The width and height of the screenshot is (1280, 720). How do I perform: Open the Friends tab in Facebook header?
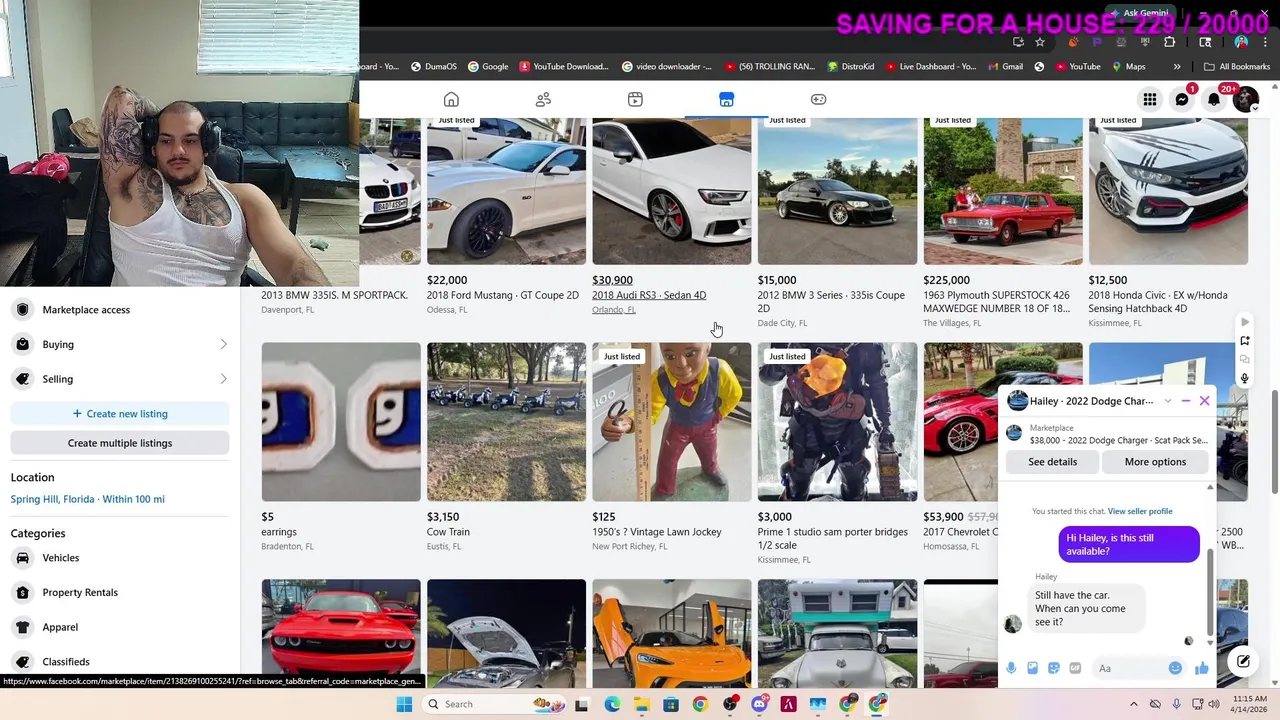[543, 99]
